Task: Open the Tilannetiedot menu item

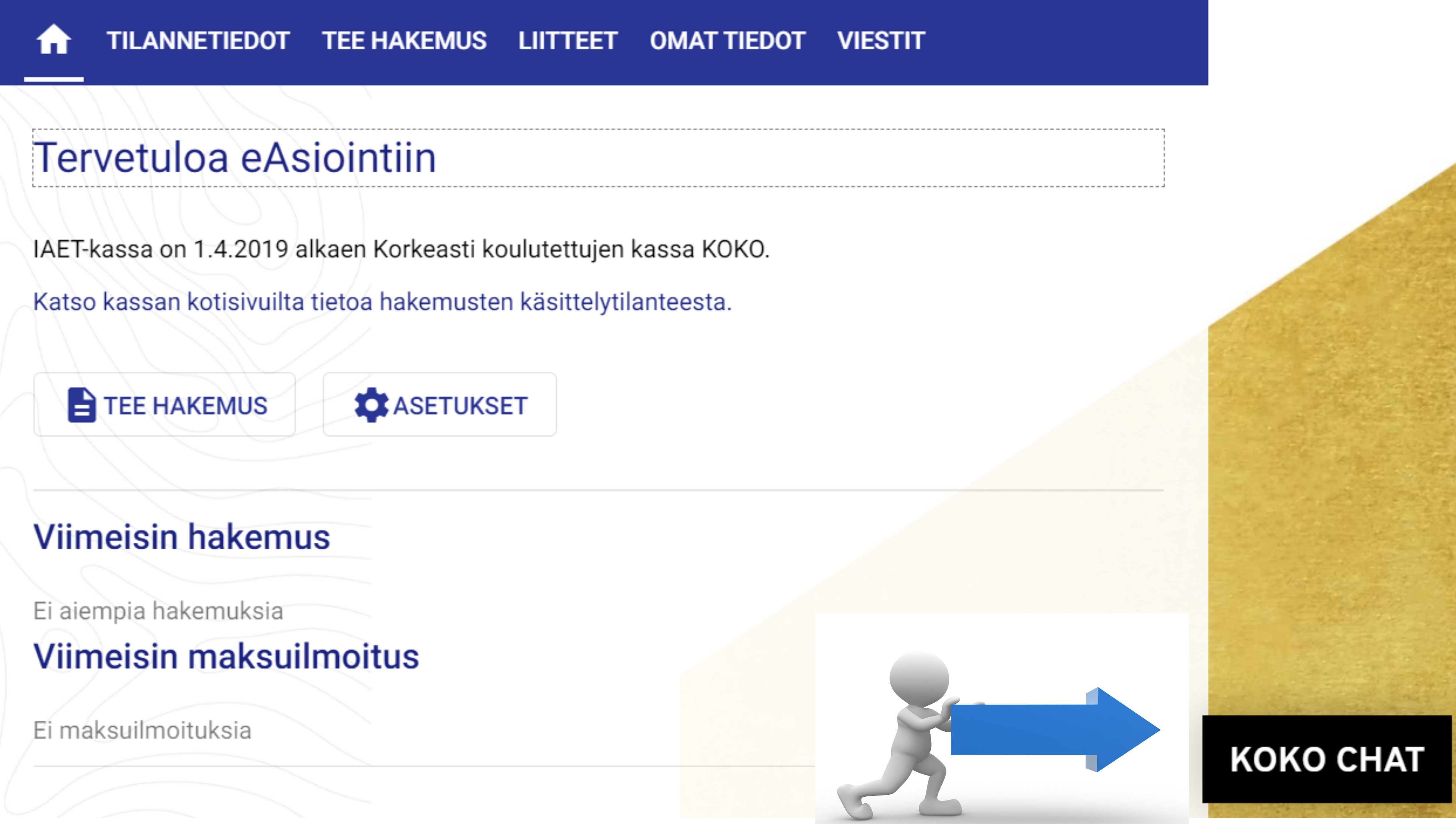Action: click(x=198, y=41)
